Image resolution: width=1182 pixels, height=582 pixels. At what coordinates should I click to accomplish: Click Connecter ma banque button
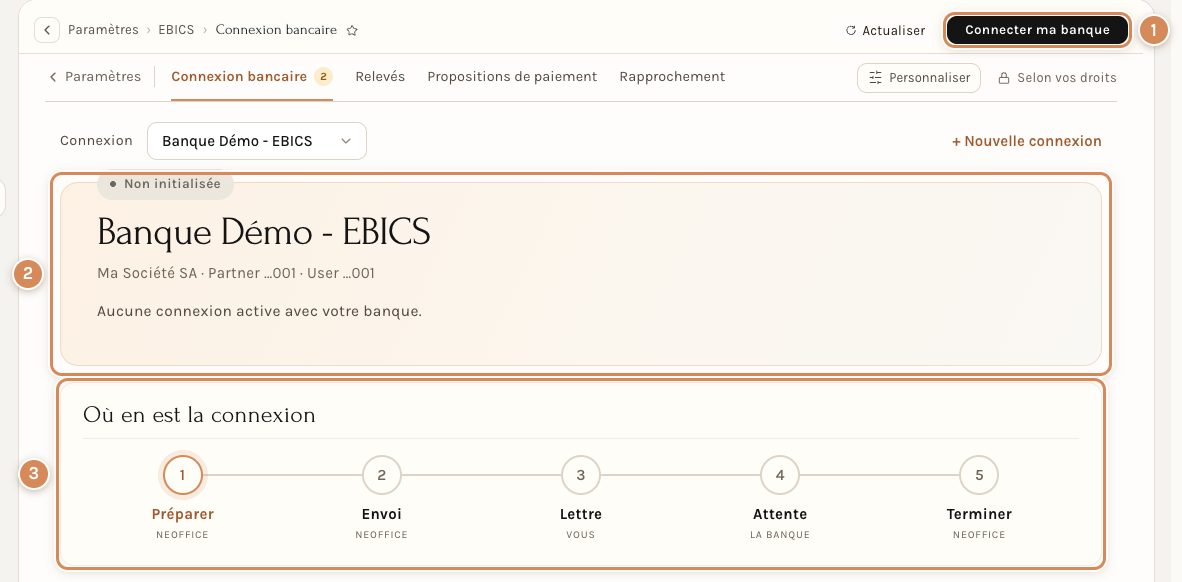[1037, 30]
